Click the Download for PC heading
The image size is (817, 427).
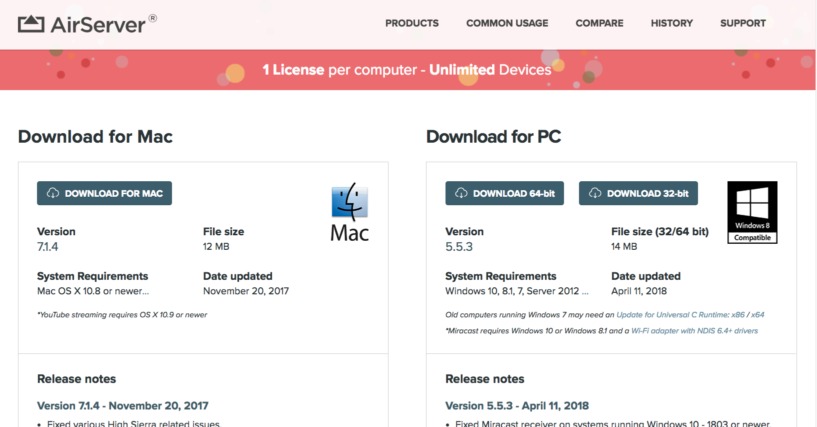(493, 136)
